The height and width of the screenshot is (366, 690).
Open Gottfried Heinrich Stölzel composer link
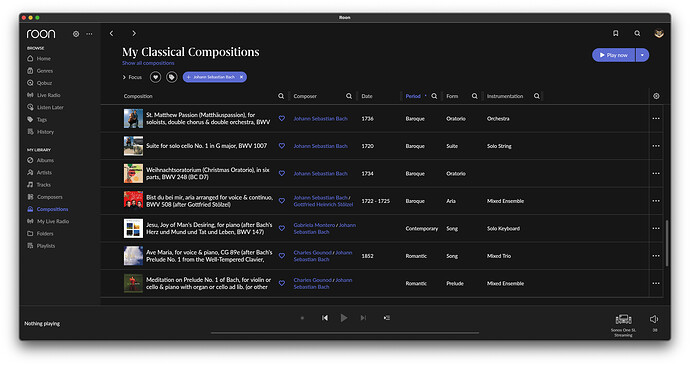(x=323, y=204)
